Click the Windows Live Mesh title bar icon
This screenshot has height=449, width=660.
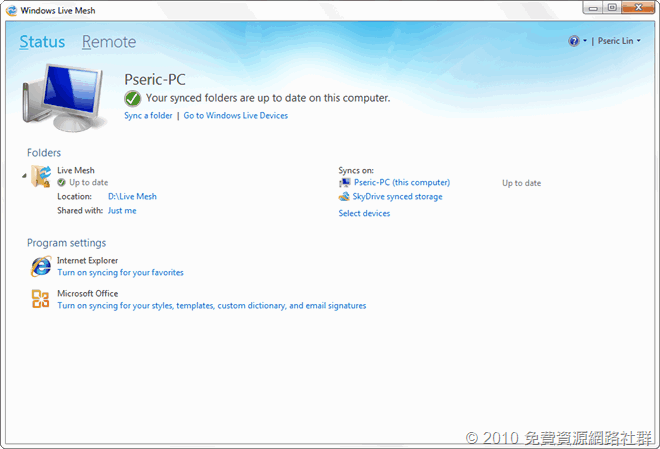point(11,10)
